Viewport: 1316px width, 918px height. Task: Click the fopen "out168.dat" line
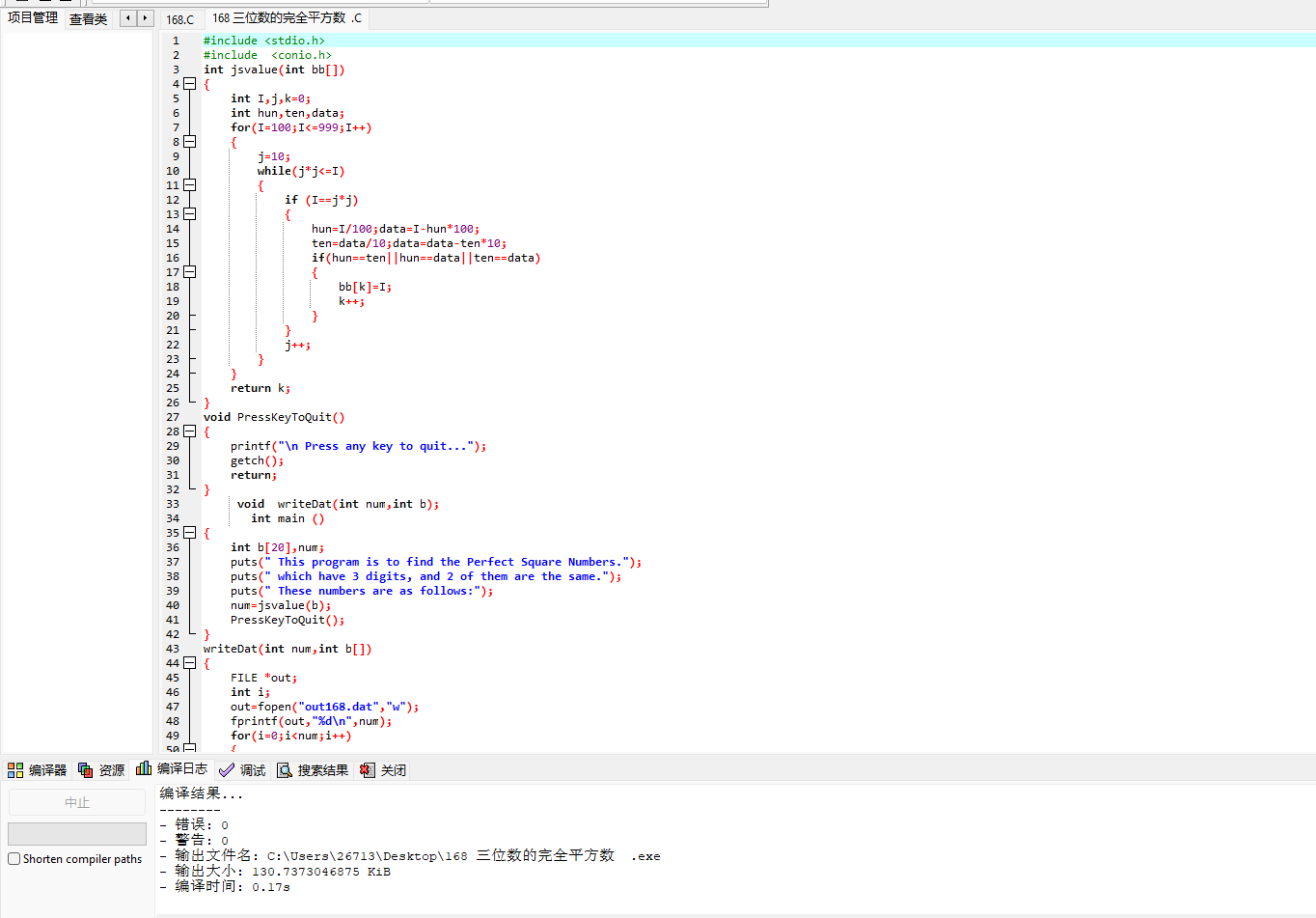pyautogui.click(x=324, y=707)
